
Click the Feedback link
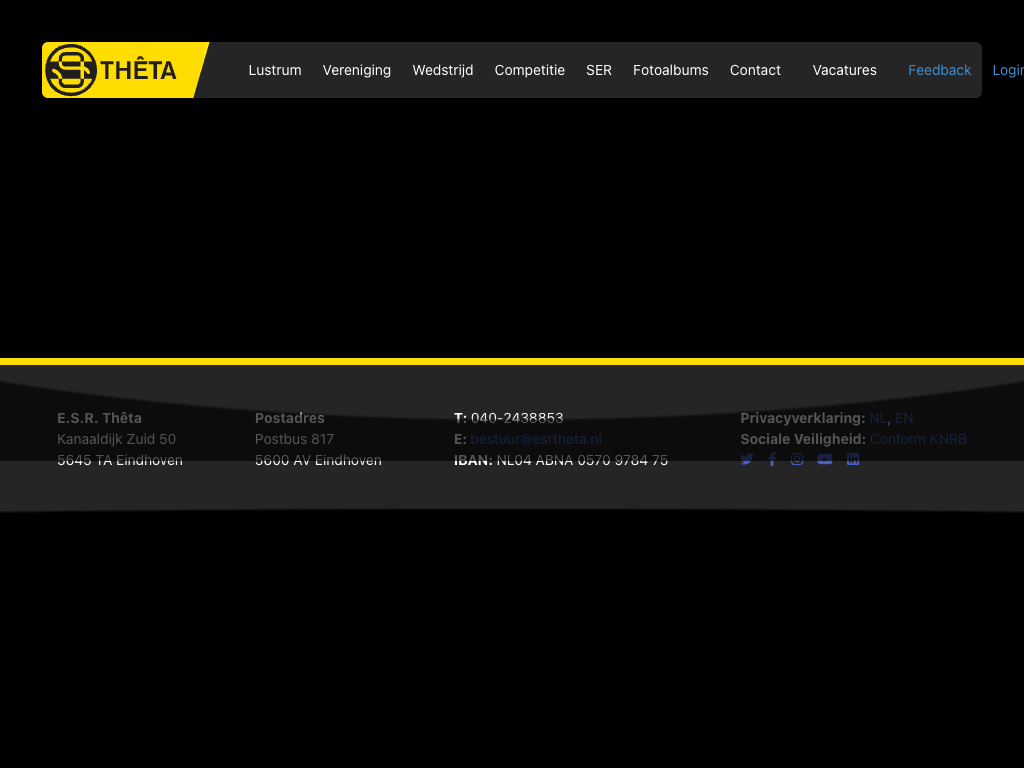coord(940,70)
